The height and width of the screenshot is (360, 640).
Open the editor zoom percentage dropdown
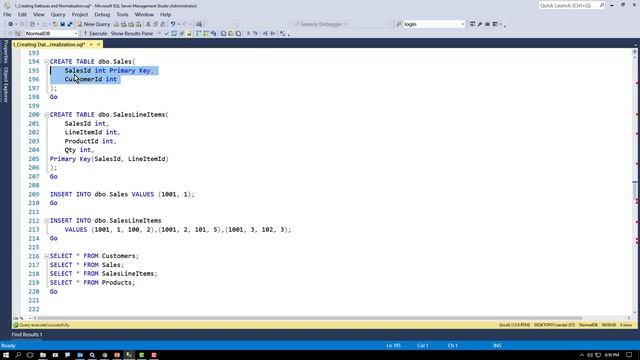[30, 318]
